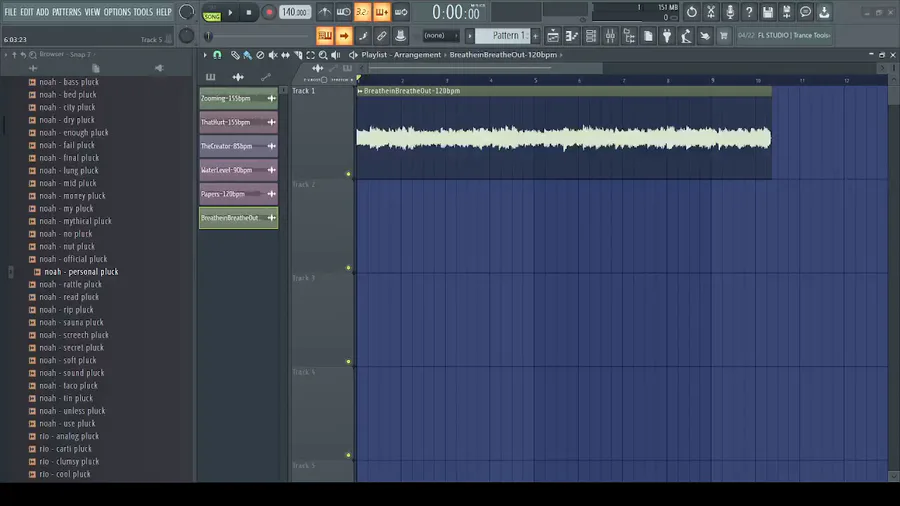900x506 pixels.
Task: Open plugin picker plug icon
Action: coord(667,36)
